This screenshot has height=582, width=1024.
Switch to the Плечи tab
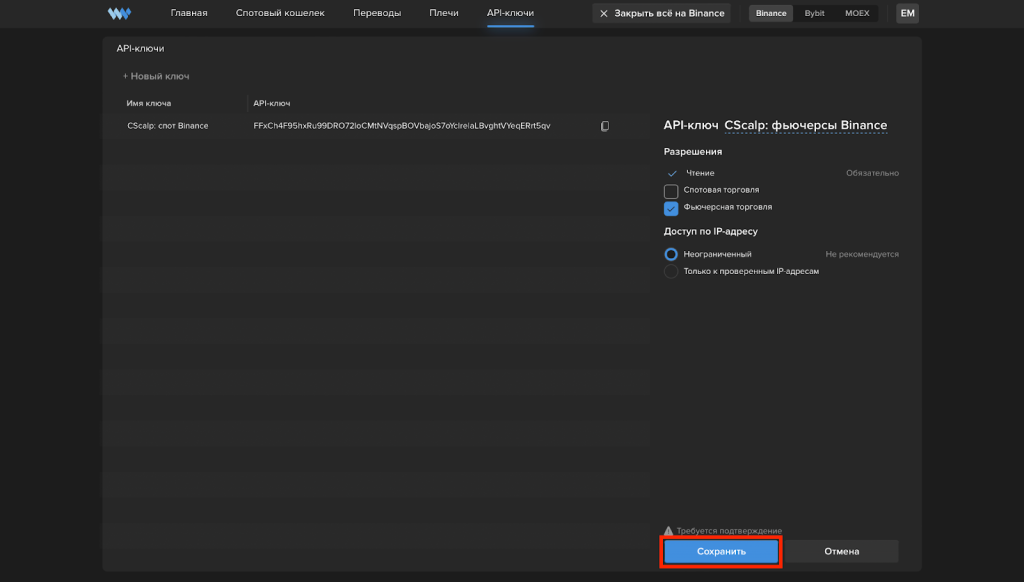(444, 13)
